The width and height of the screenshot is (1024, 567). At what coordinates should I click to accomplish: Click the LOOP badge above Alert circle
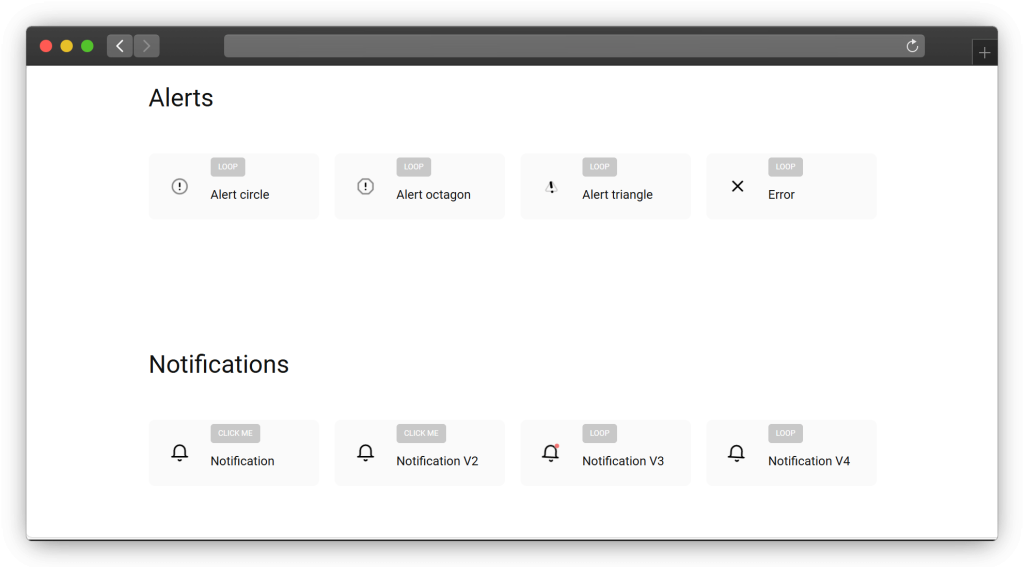click(x=228, y=167)
